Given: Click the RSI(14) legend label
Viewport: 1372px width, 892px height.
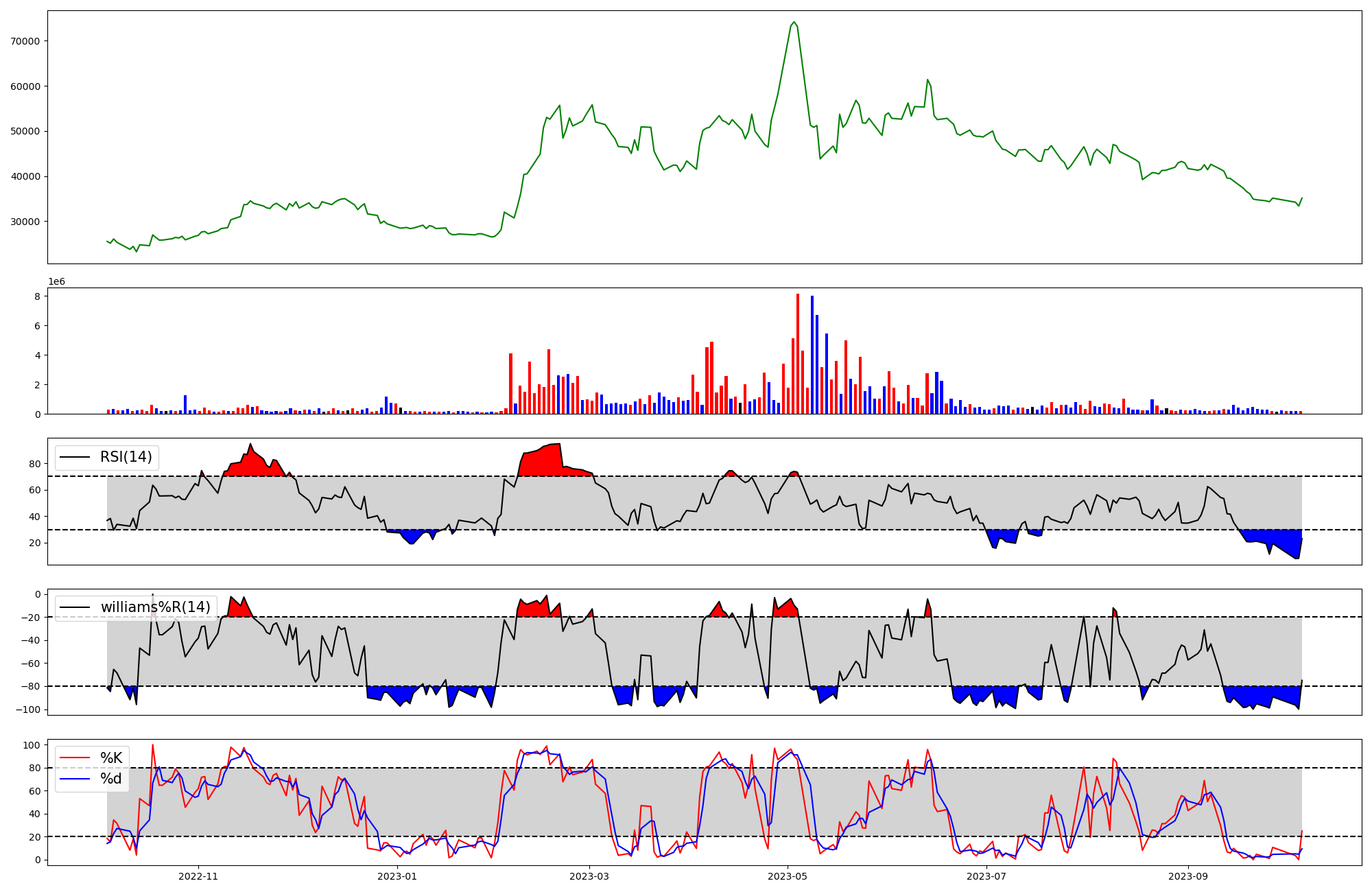Looking at the screenshot, I should tap(126, 457).
